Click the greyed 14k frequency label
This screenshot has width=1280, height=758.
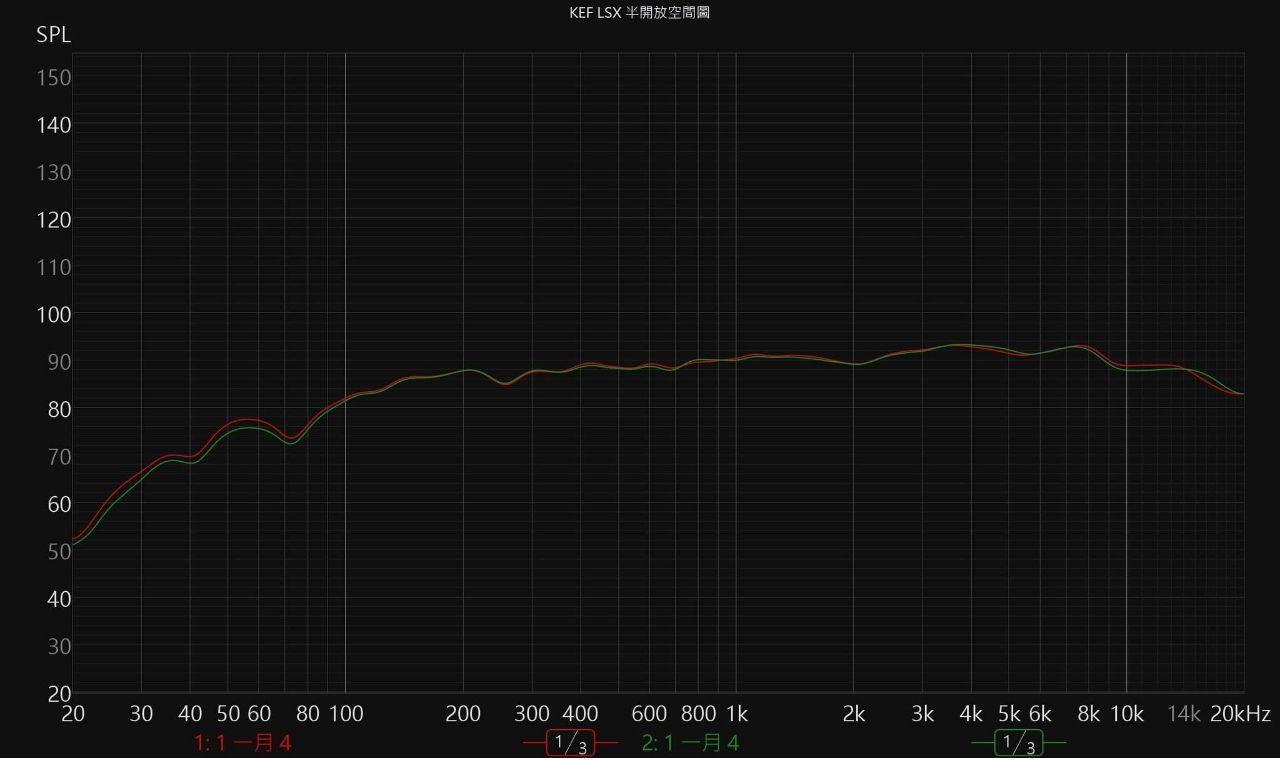[x=1184, y=714]
